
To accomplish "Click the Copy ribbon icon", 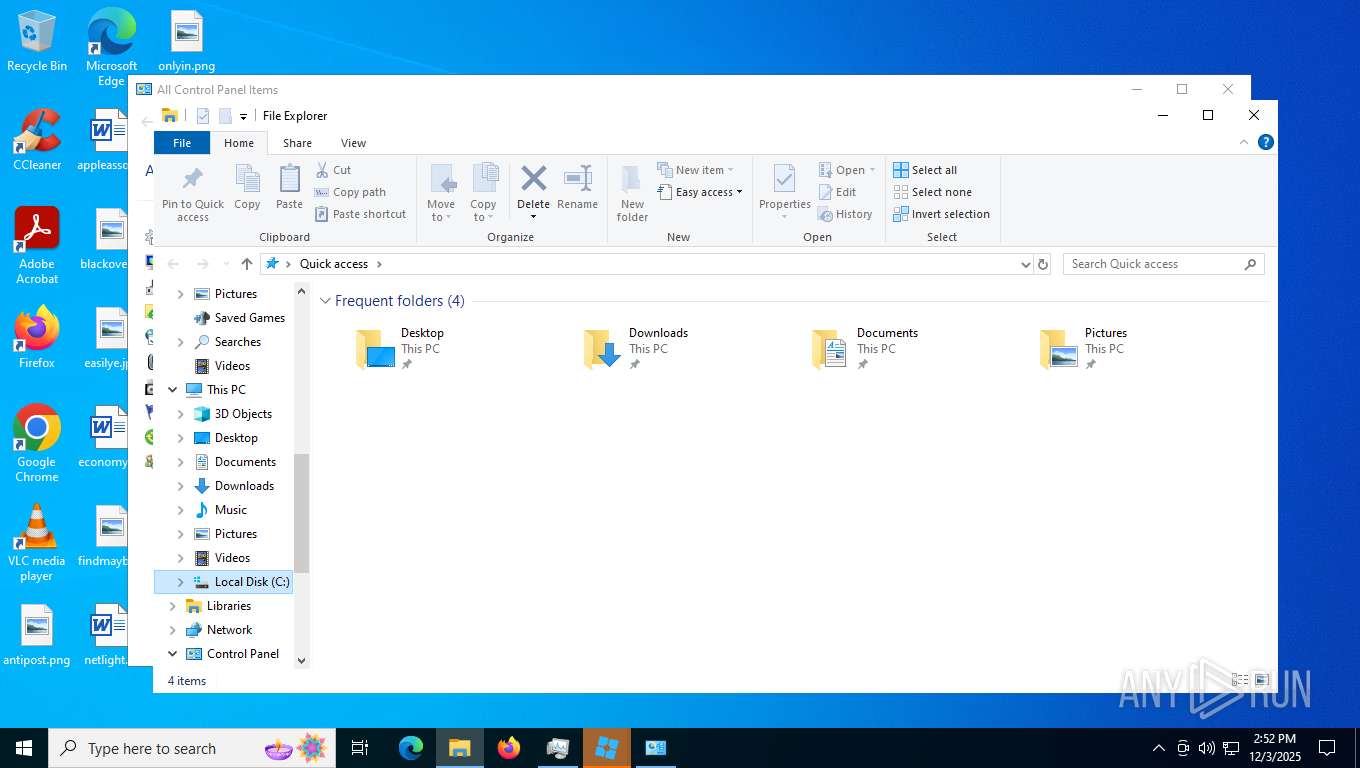I will (x=247, y=180).
